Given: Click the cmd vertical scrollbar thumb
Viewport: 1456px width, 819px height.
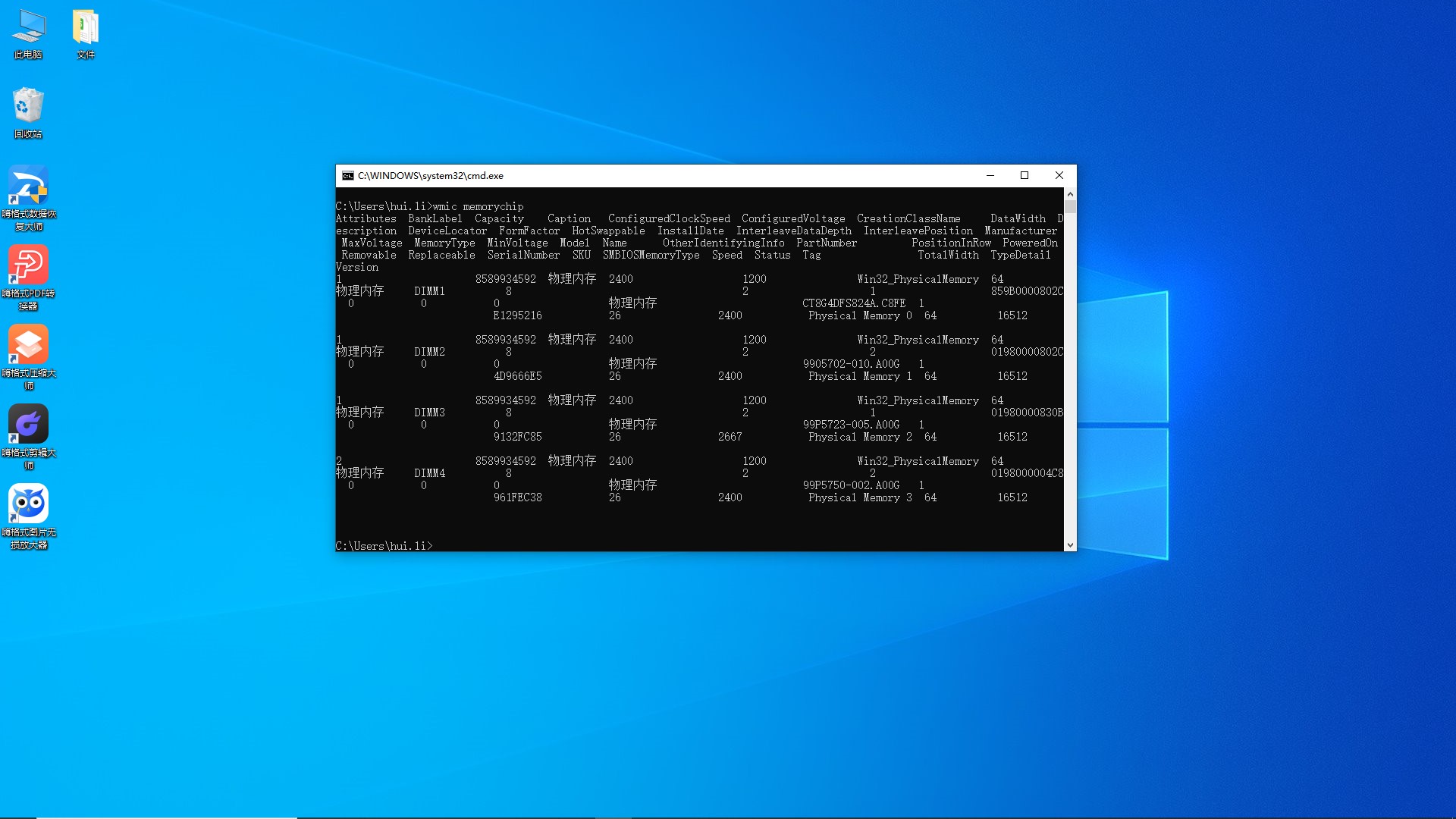Looking at the screenshot, I should [1070, 206].
